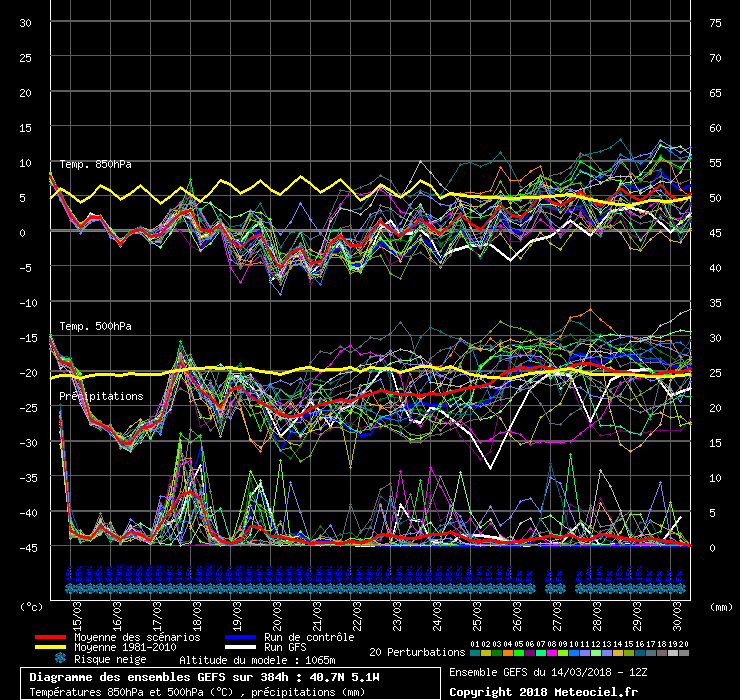Click the Run GFS legend label

pyautogui.click(x=285, y=647)
